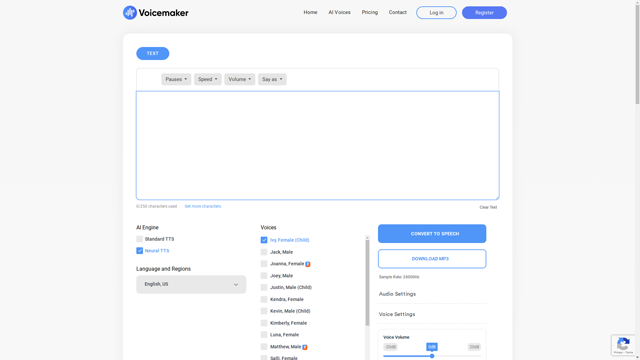This screenshot has height=360, width=640.
Task: Click the Voices list scrollbar
Action: (367, 282)
